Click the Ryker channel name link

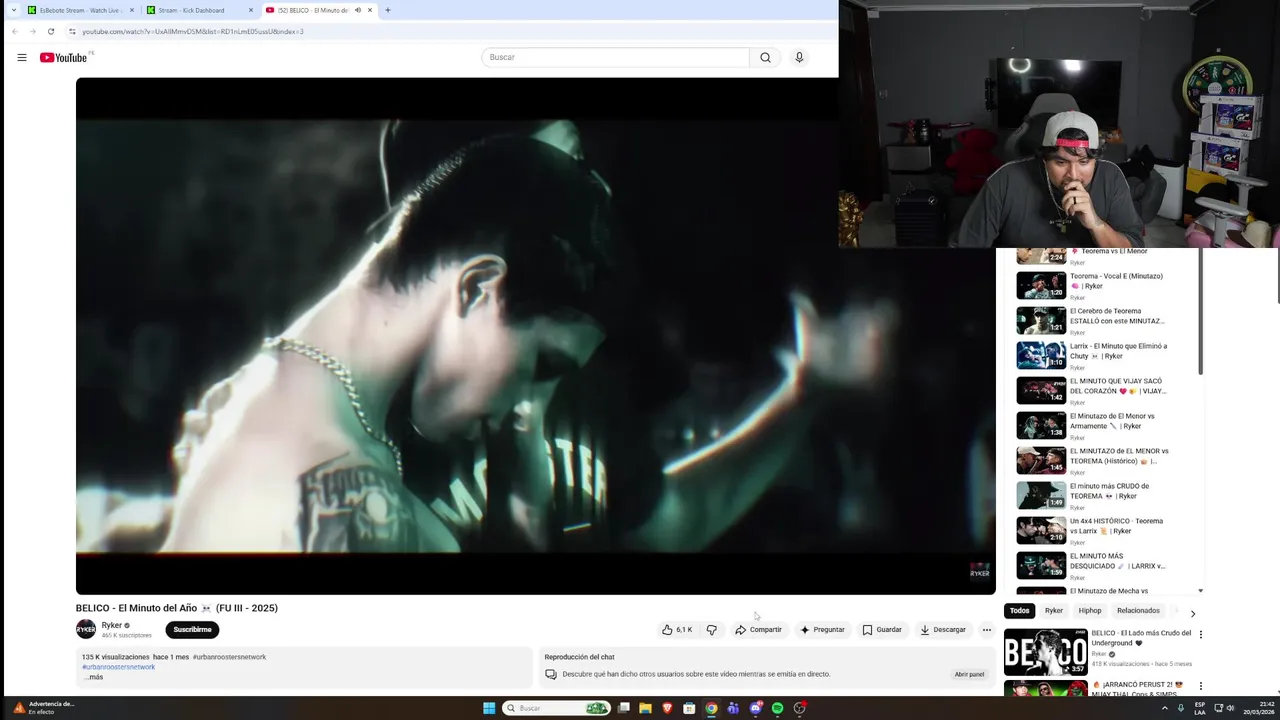111,625
